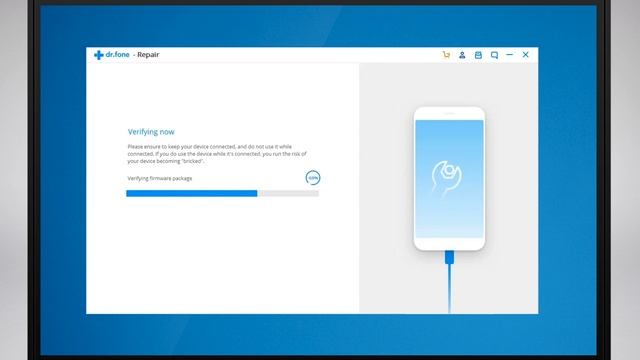Image resolution: width=640 pixels, height=360 pixels.
Task: Click the "Verifying firmware package" label
Action: (160, 178)
